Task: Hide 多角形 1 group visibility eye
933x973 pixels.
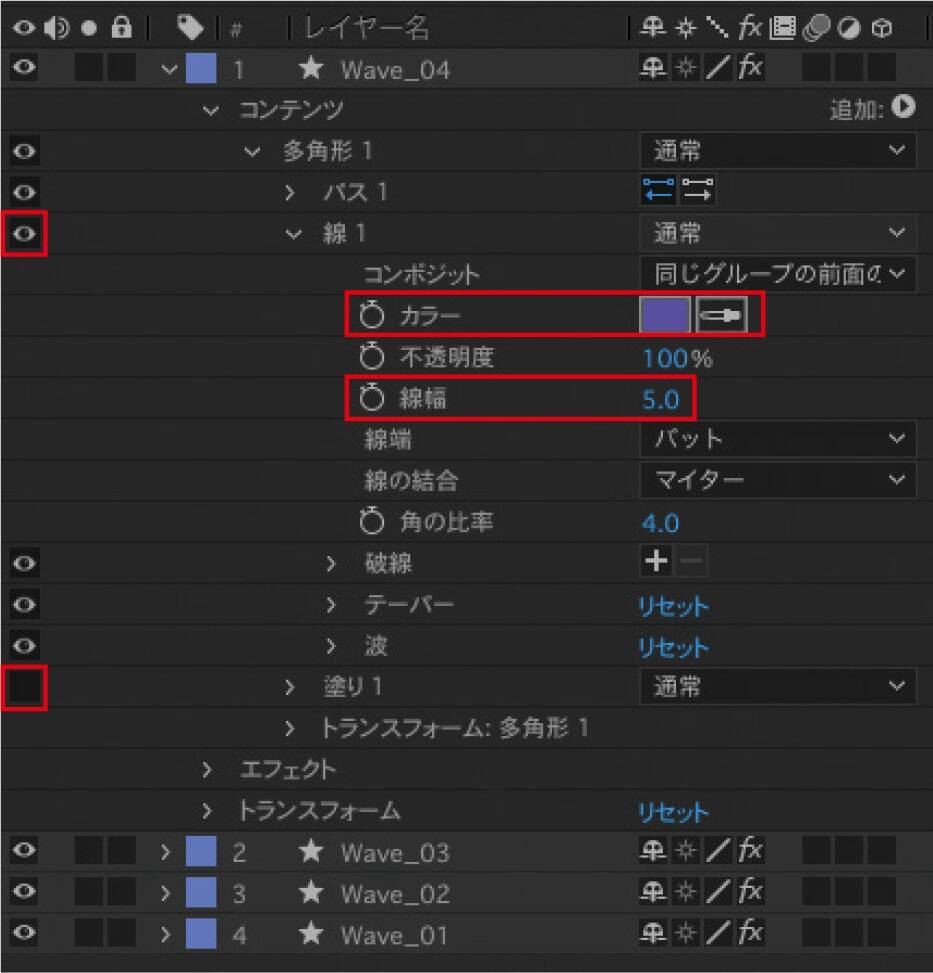Action: click(24, 151)
